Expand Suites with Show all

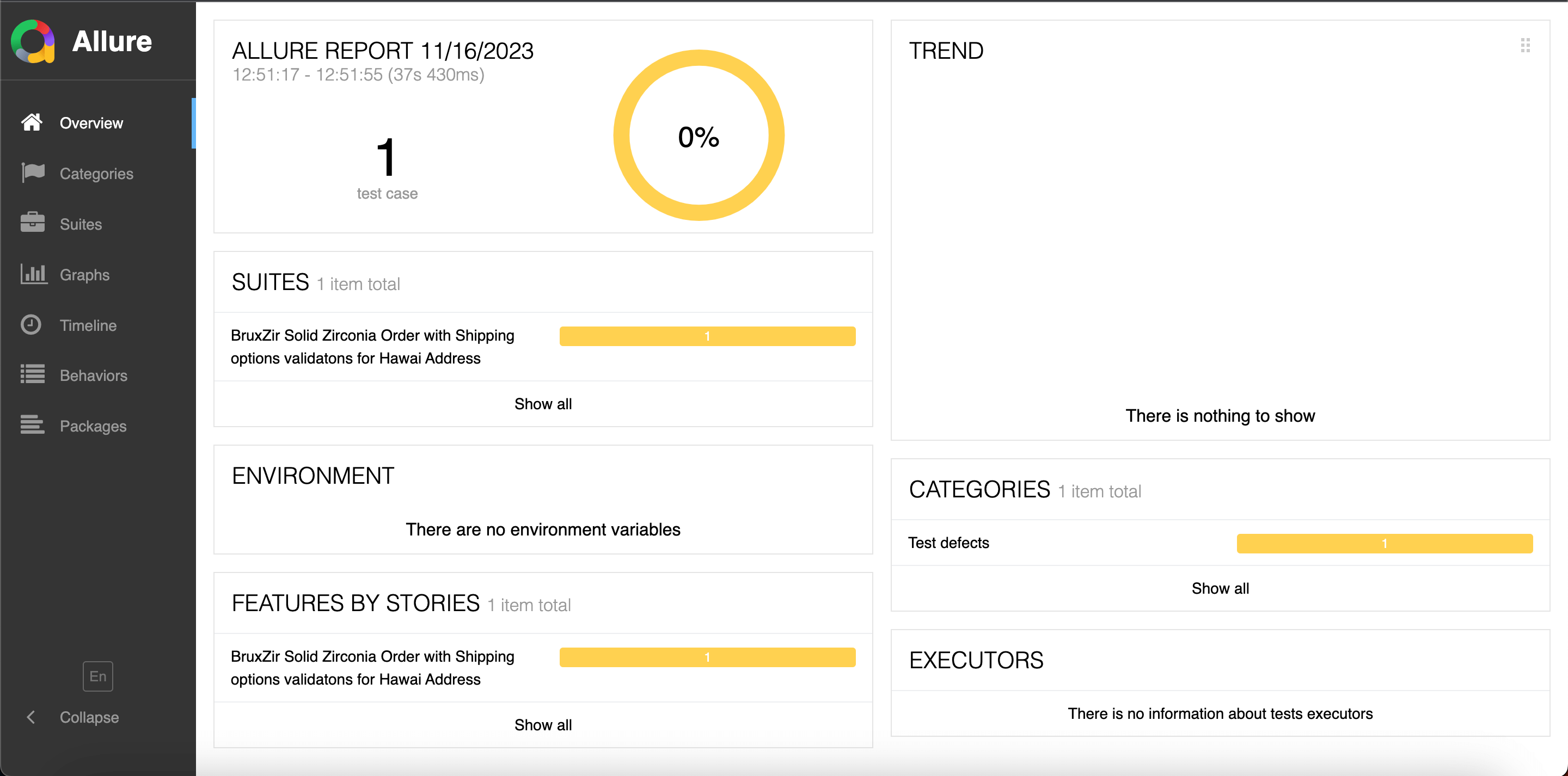pos(543,404)
